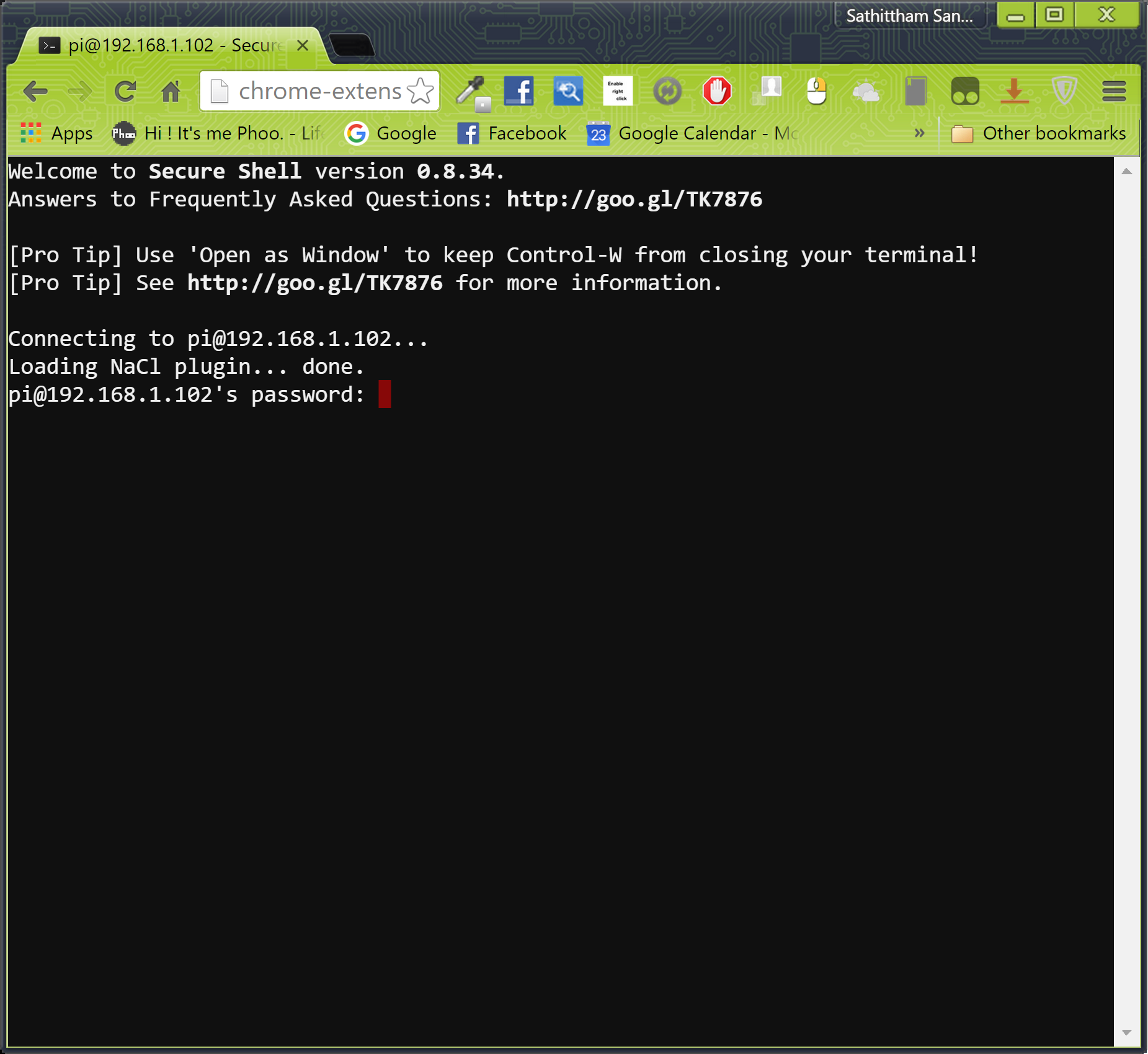Open the Chrome hamburger menu
The image size is (1148, 1054).
pyautogui.click(x=1115, y=91)
